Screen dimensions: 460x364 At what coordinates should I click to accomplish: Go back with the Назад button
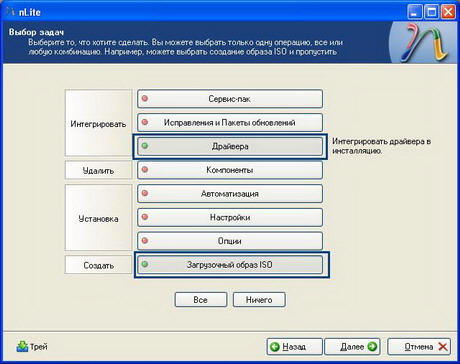(x=294, y=347)
